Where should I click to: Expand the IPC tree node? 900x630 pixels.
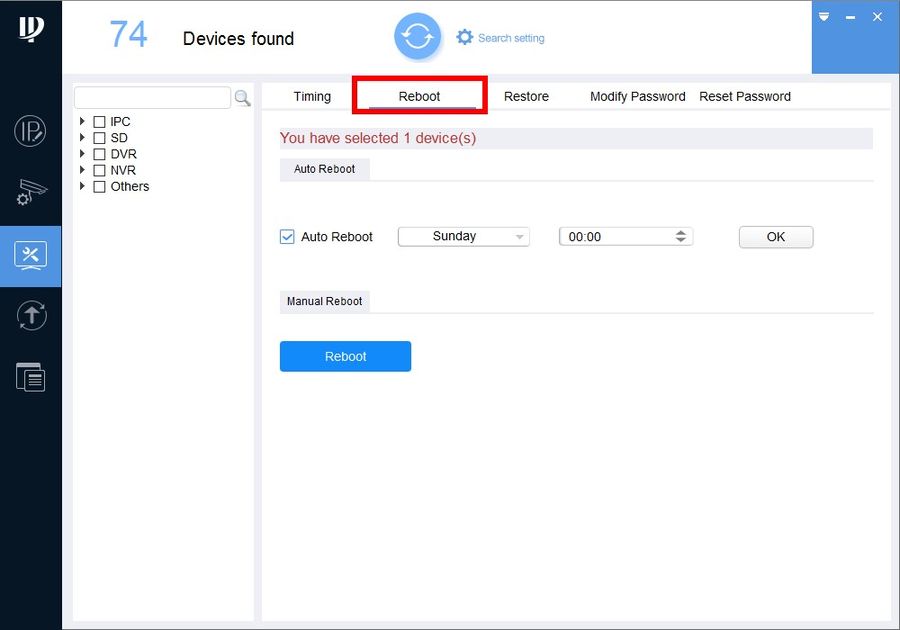(82, 121)
